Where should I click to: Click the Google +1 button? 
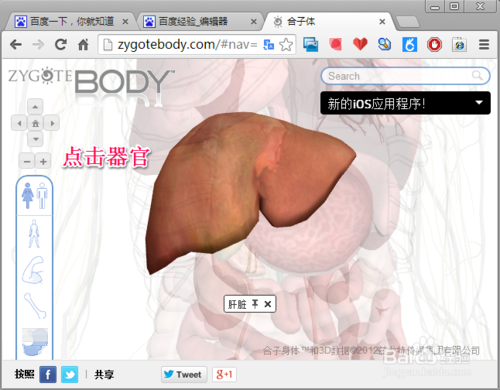click(x=224, y=374)
